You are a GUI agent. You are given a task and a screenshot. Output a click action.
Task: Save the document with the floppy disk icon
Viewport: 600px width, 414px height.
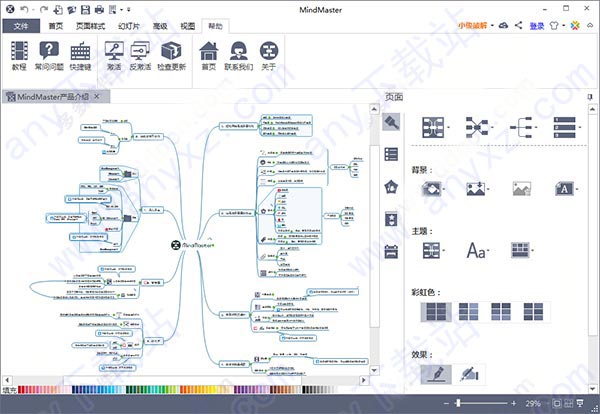click(x=85, y=9)
